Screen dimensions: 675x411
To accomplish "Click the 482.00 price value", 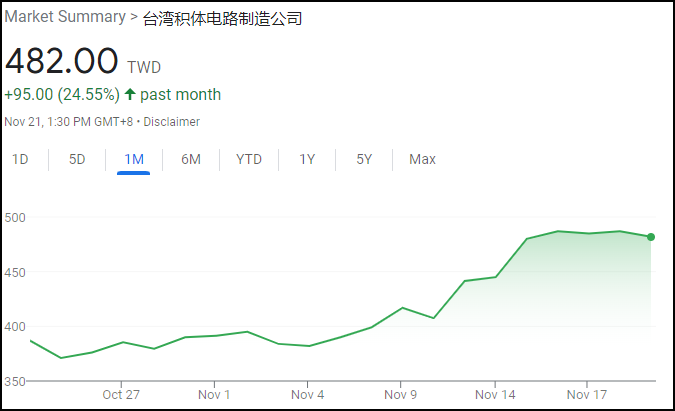I will [62, 61].
